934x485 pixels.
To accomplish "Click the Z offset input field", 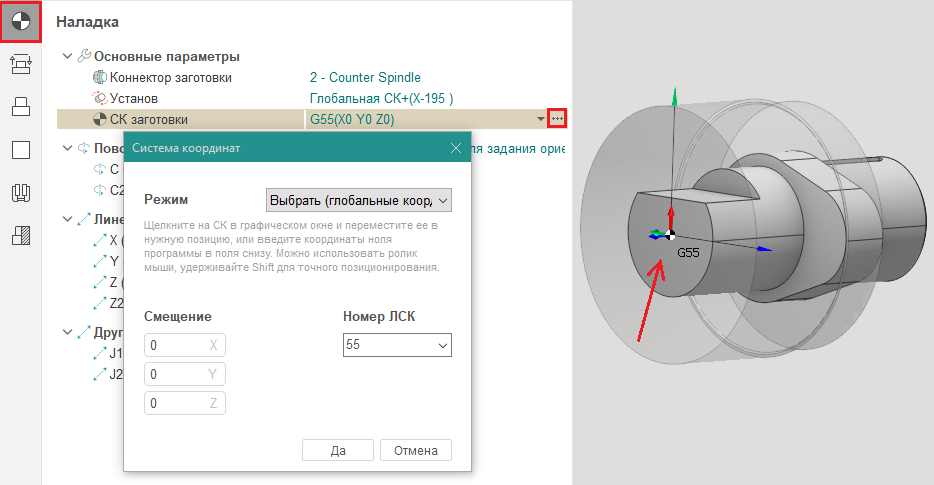I will (x=185, y=403).
